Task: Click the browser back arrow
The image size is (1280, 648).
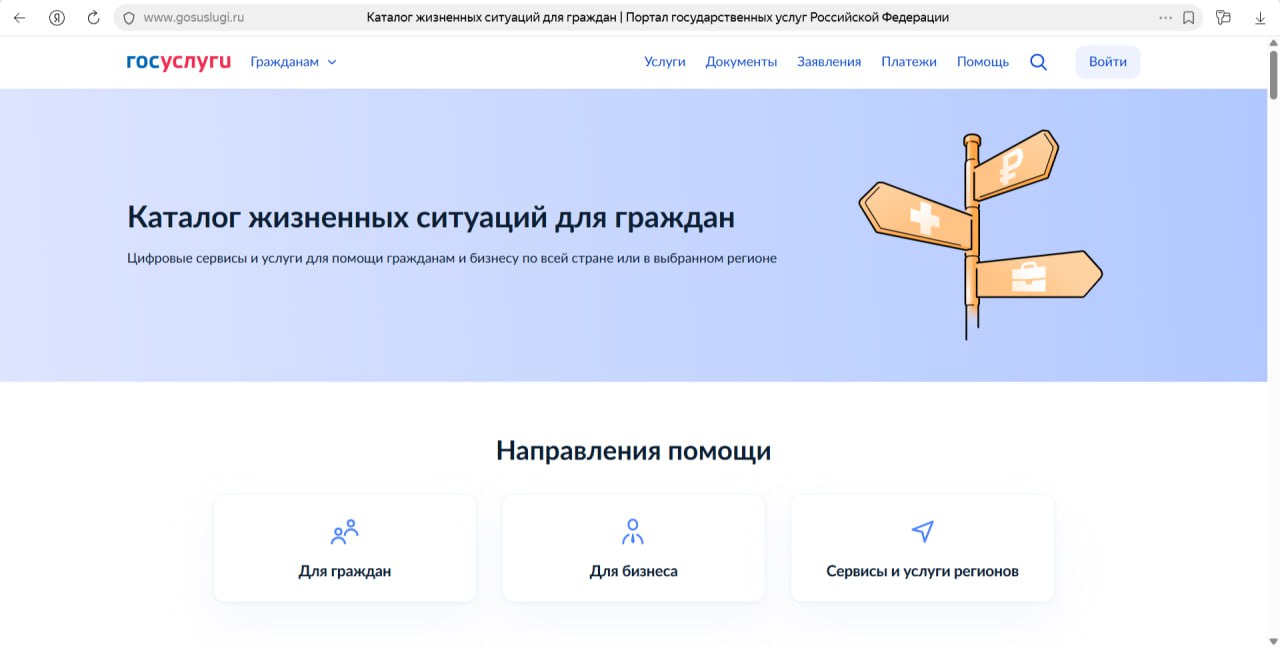Action: pos(19,18)
